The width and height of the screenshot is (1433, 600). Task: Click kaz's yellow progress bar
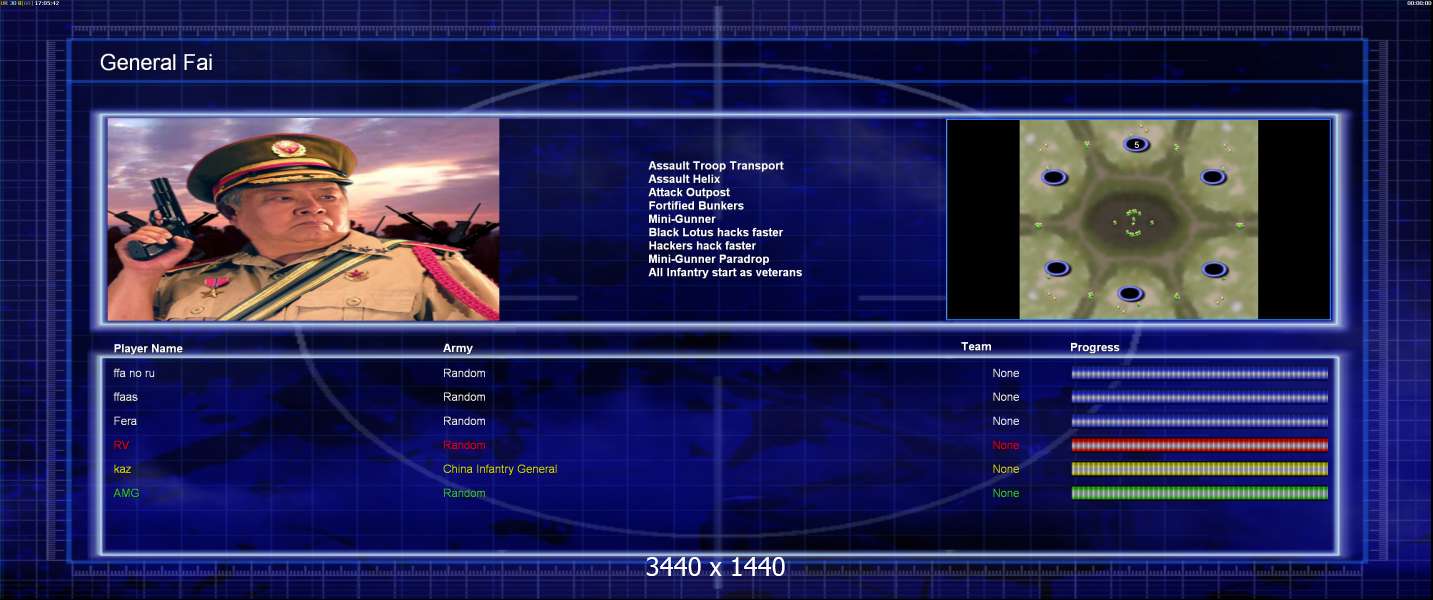tap(1200, 469)
